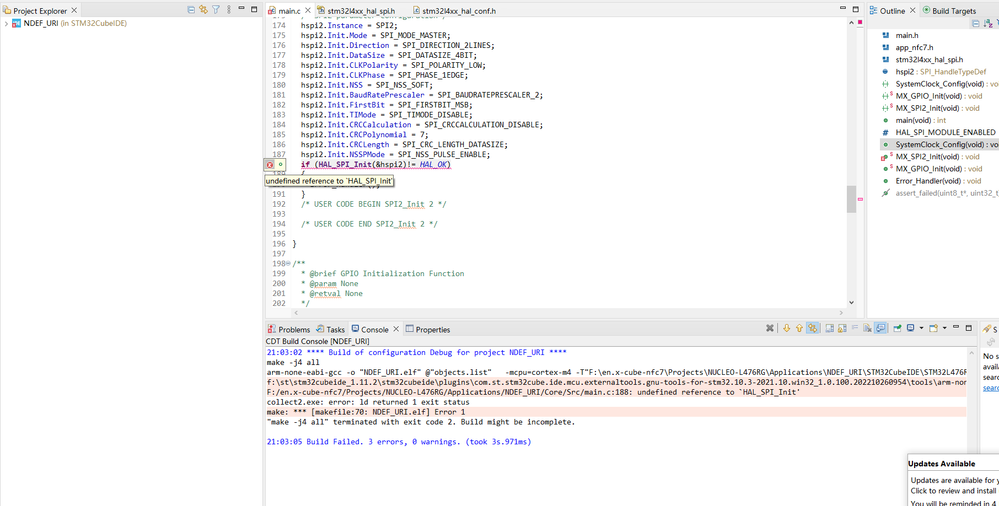Image resolution: width=999 pixels, height=506 pixels.
Task: Close the main.c editor tab
Action: 307,11
